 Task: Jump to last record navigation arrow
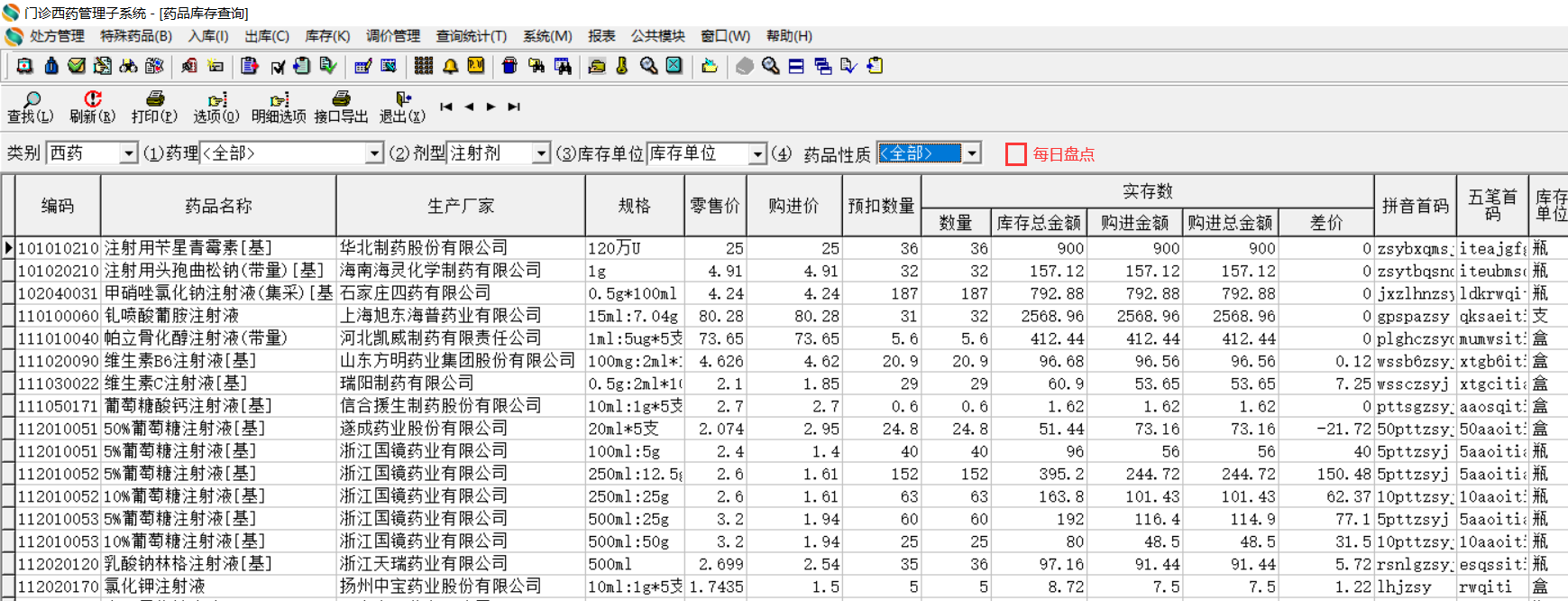(x=514, y=106)
